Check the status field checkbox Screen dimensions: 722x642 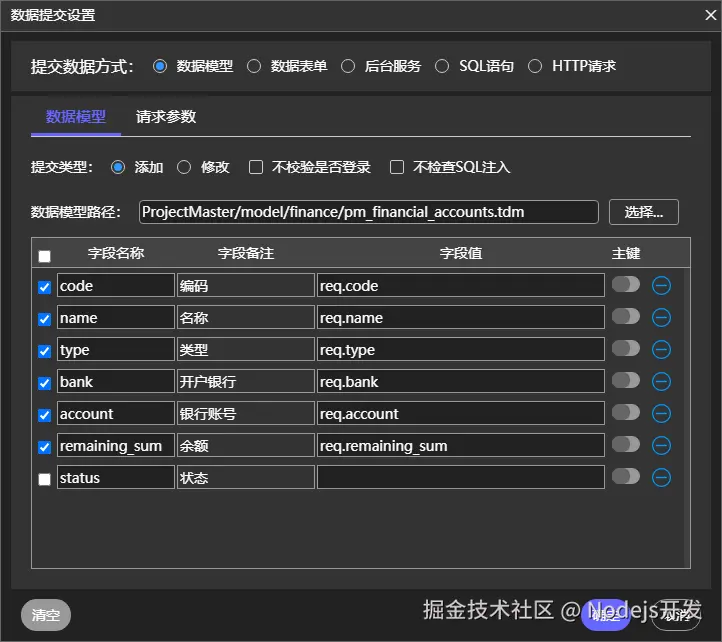(x=44, y=479)
